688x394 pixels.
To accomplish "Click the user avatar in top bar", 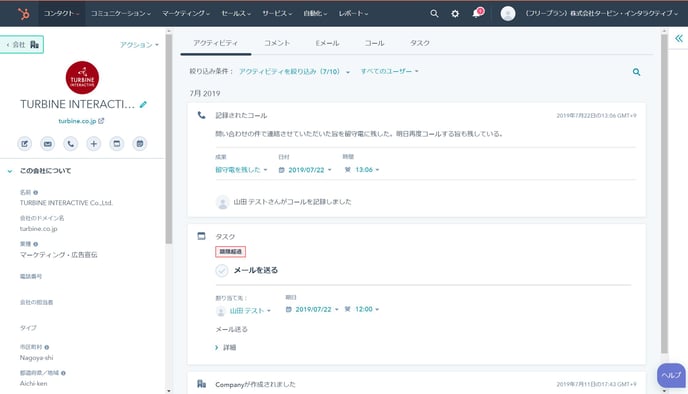I will pyautogui.click(x=508, y=14).
